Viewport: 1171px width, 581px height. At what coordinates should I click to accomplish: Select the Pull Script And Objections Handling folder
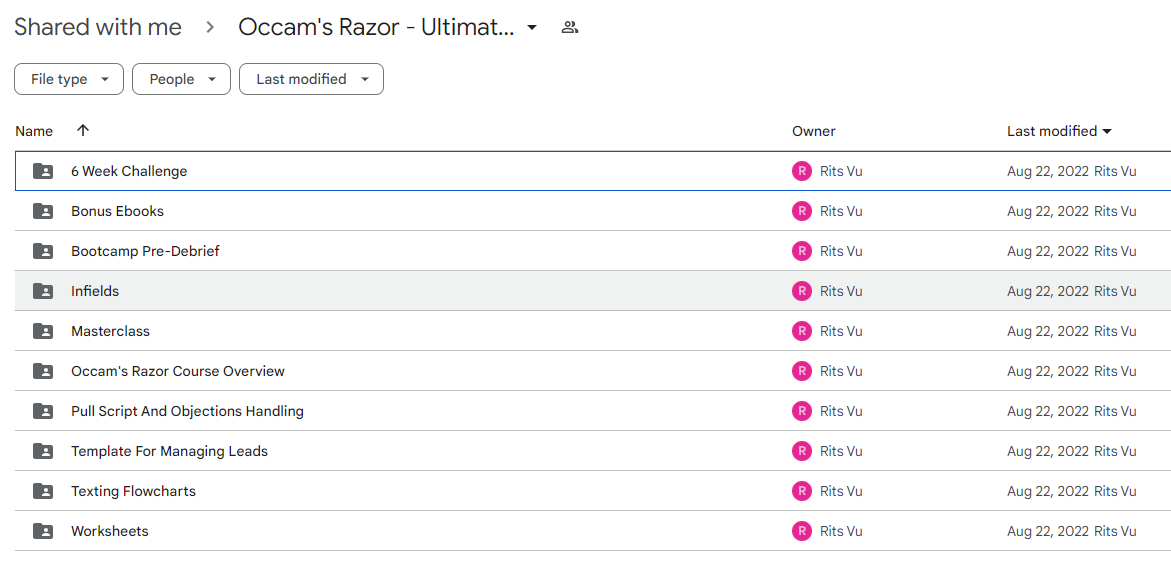click(593, 411)
